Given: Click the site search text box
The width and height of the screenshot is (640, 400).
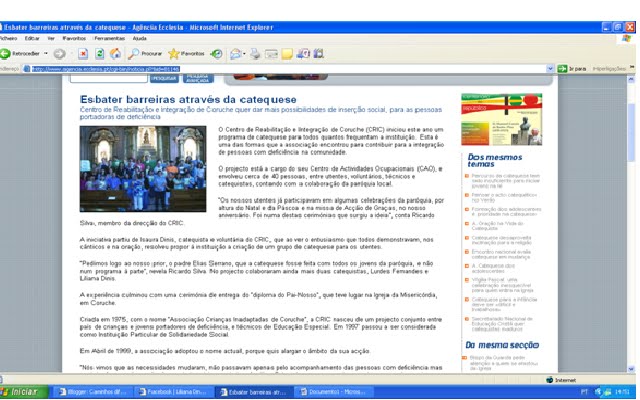Looking at the screenshot, I should pyautogui.click(x=109, y=78).
